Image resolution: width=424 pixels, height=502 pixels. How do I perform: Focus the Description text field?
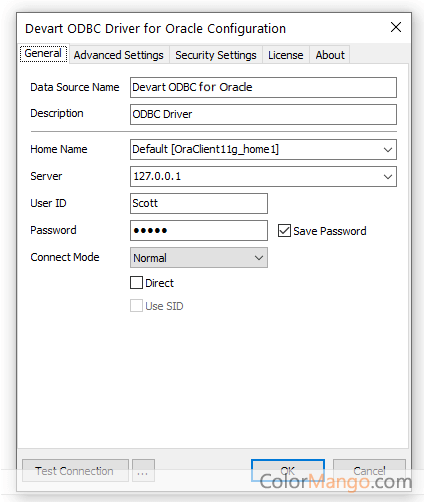(263, 114)
